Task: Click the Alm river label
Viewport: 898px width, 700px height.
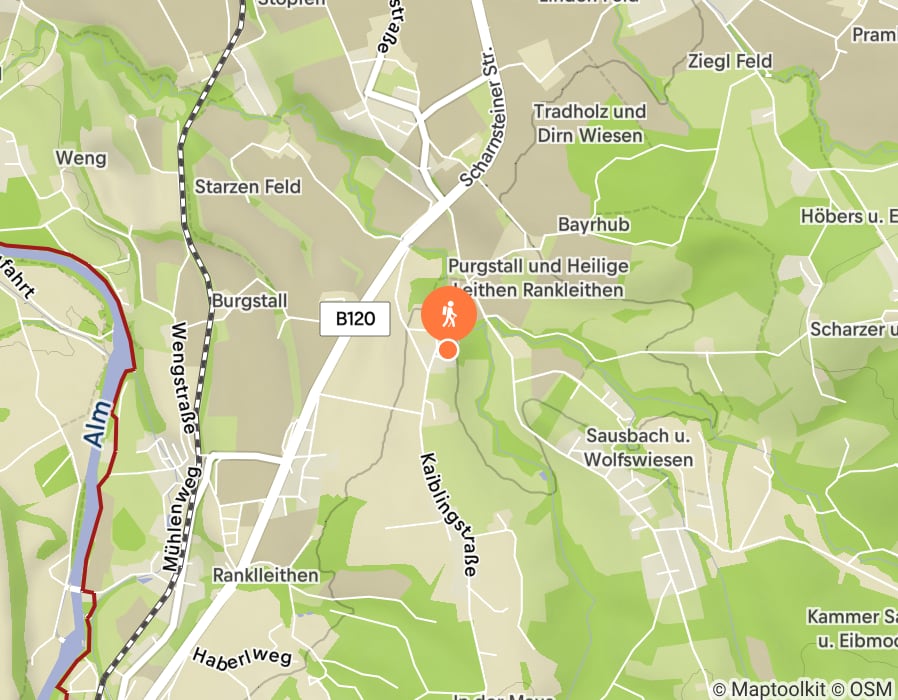Action: (x=97, y=424)
